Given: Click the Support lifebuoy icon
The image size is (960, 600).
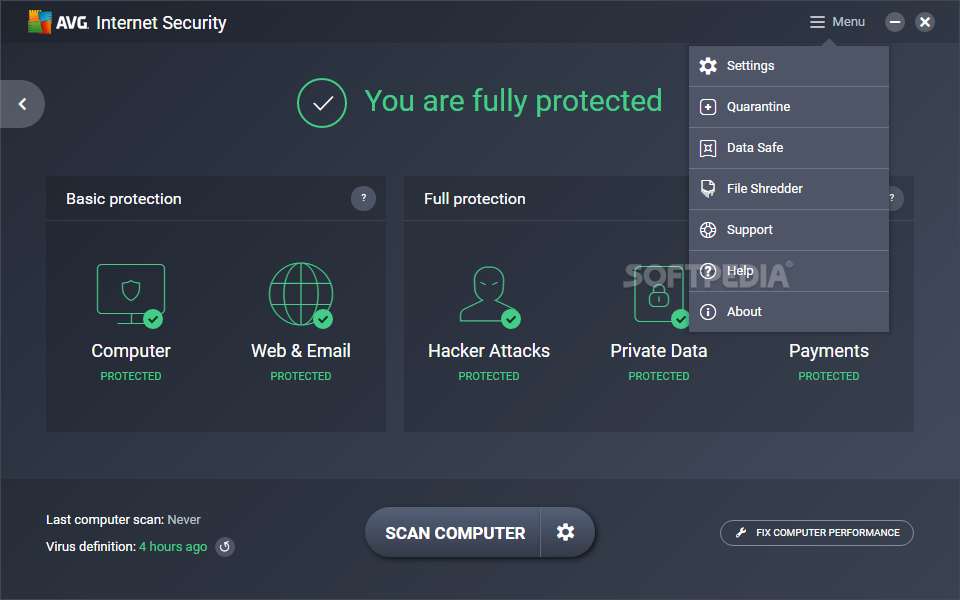Looking at the screenshot, I should (x=708, y=230).
